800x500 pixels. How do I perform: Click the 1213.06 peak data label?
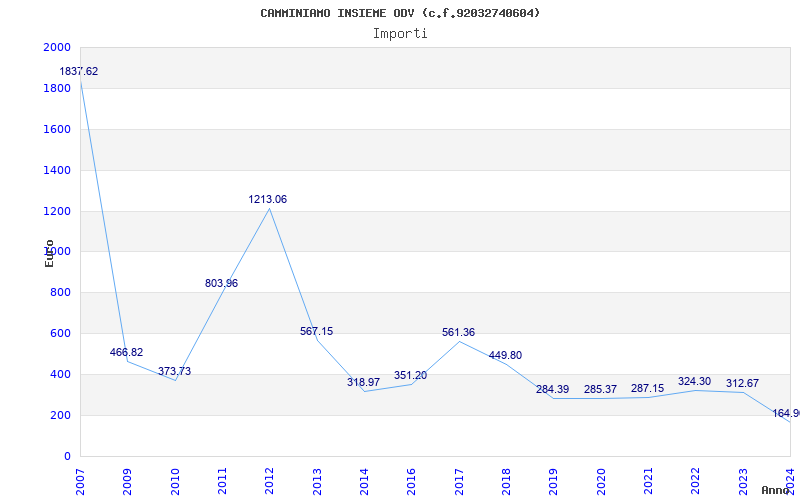268,199
